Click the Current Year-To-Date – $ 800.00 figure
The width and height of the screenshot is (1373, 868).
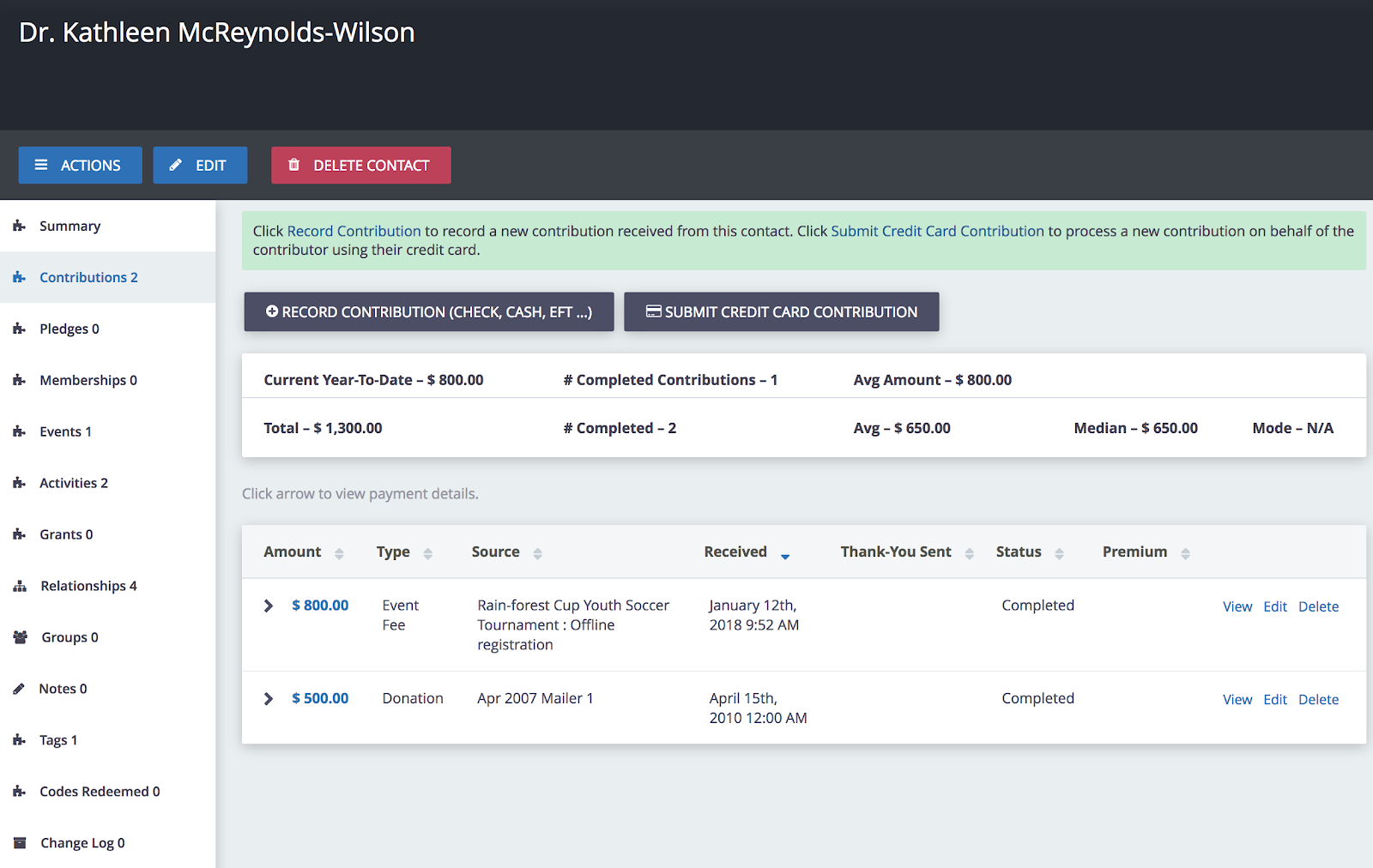(374, 380)
